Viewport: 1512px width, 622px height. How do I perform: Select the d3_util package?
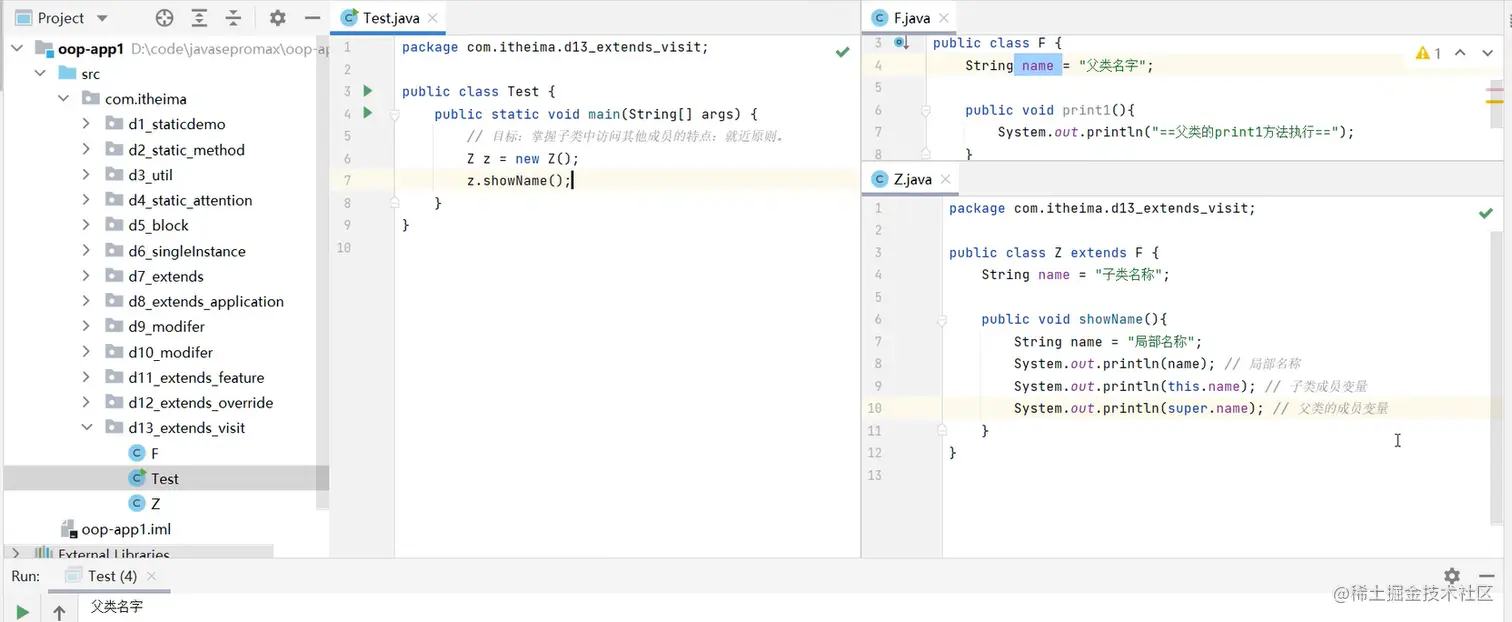coord(150,175)
